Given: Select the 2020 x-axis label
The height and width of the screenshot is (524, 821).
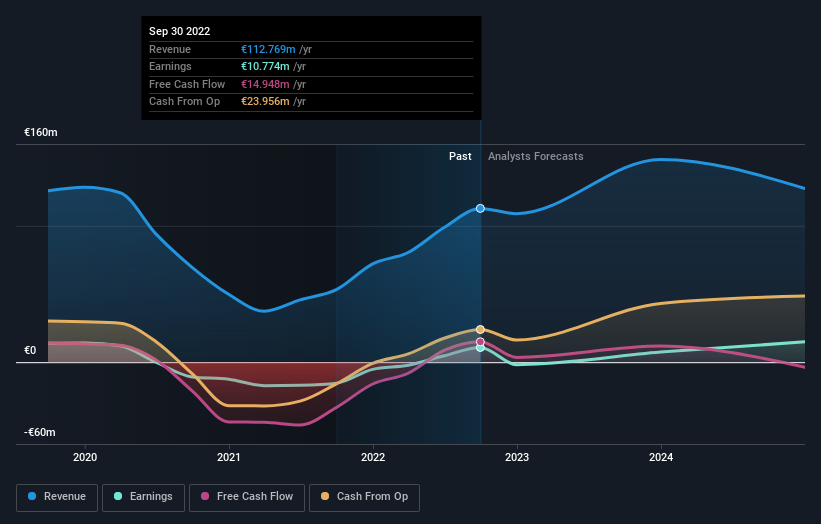Looking at the screenshot, I should click(x=85, y=457).
